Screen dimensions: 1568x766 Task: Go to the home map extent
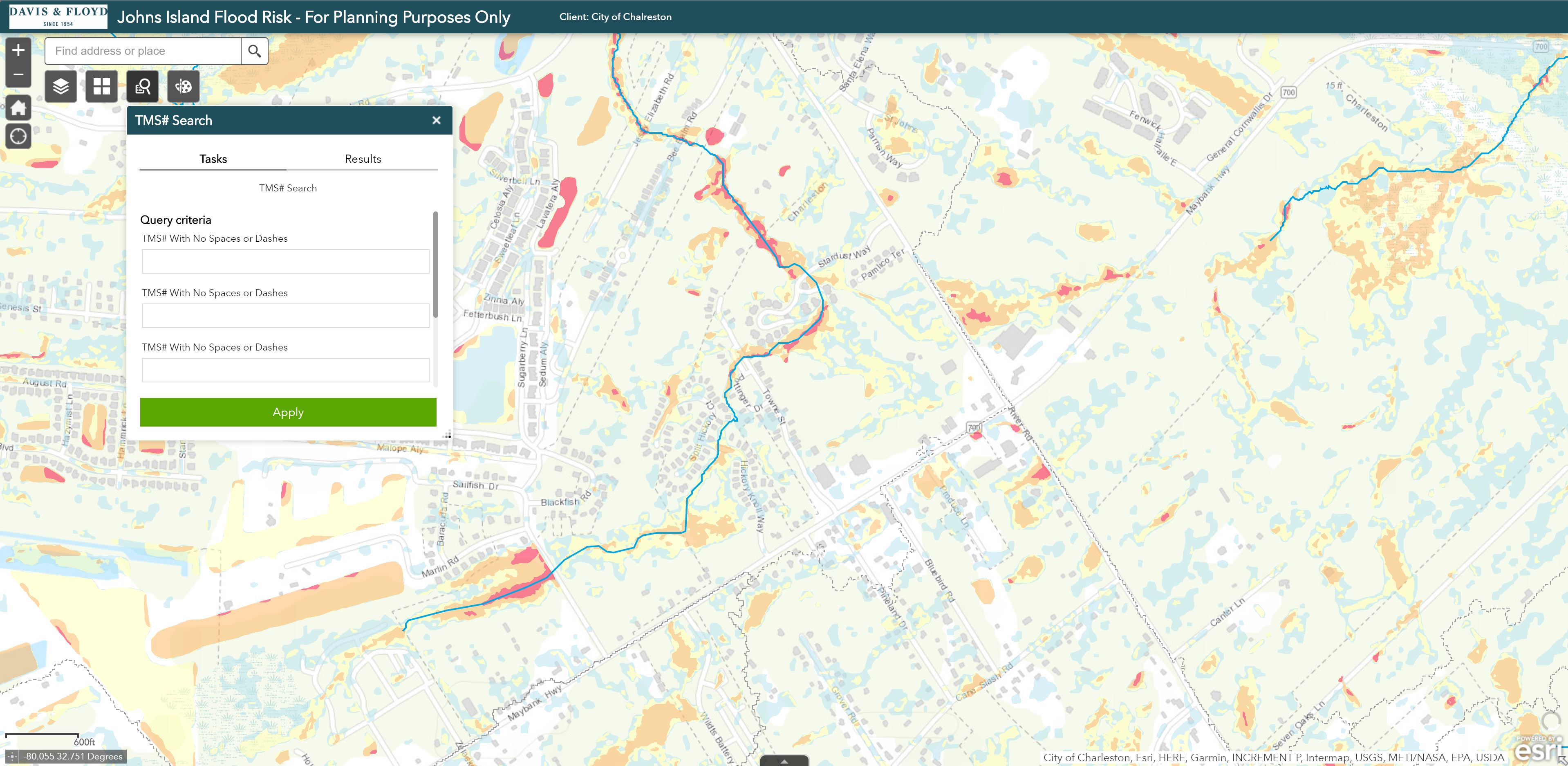pyautogui.click(x=18, y=108)
